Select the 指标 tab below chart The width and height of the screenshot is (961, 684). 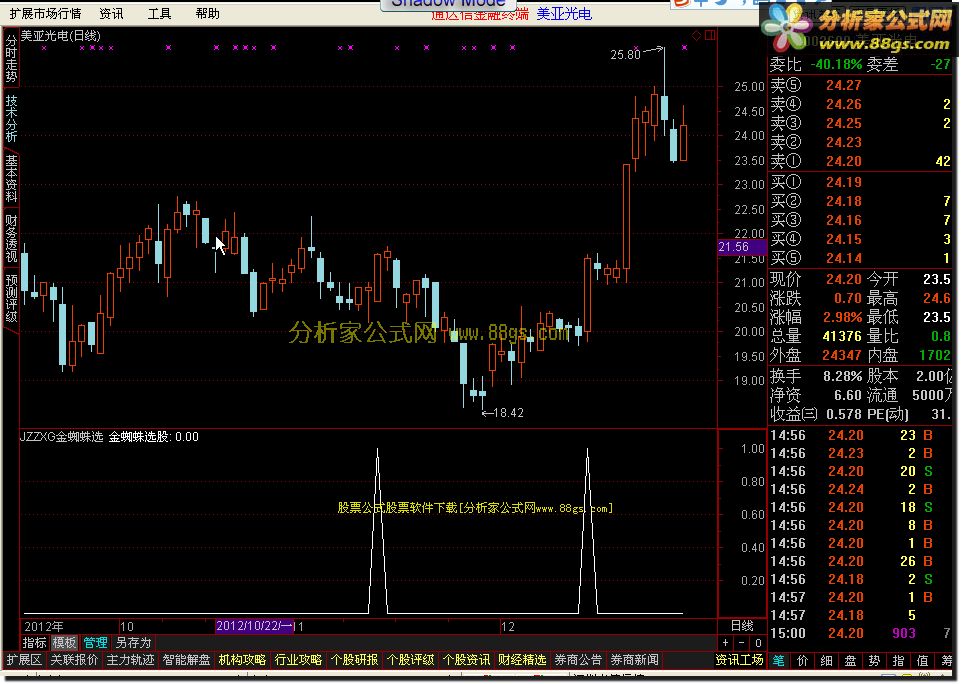click(34, 643)
